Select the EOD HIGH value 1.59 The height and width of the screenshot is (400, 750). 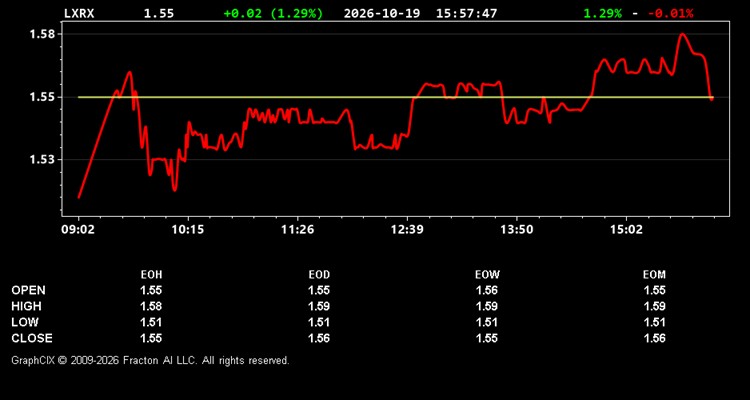[x=319, y=306]
